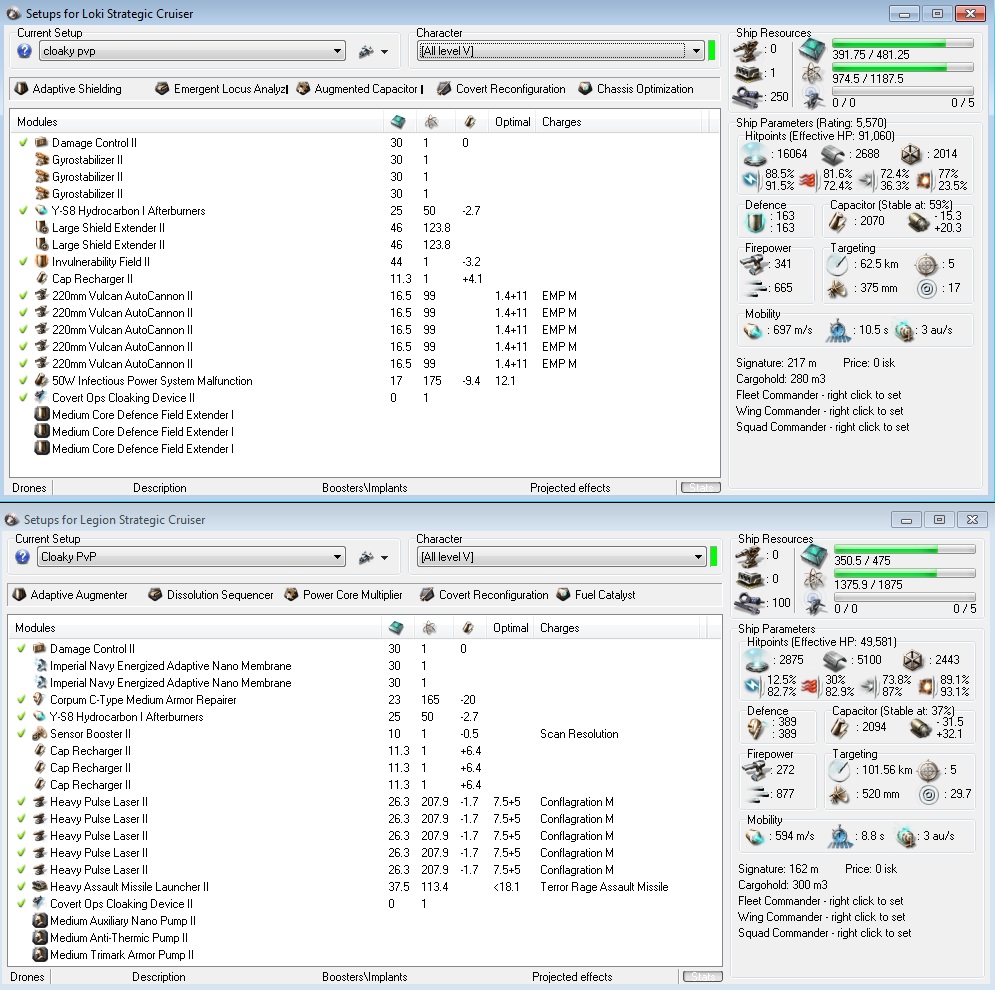Click the Adaptive Shielding subsystem icon
Viewport: 995px width, 990px height.
click(x=21, y=88)
